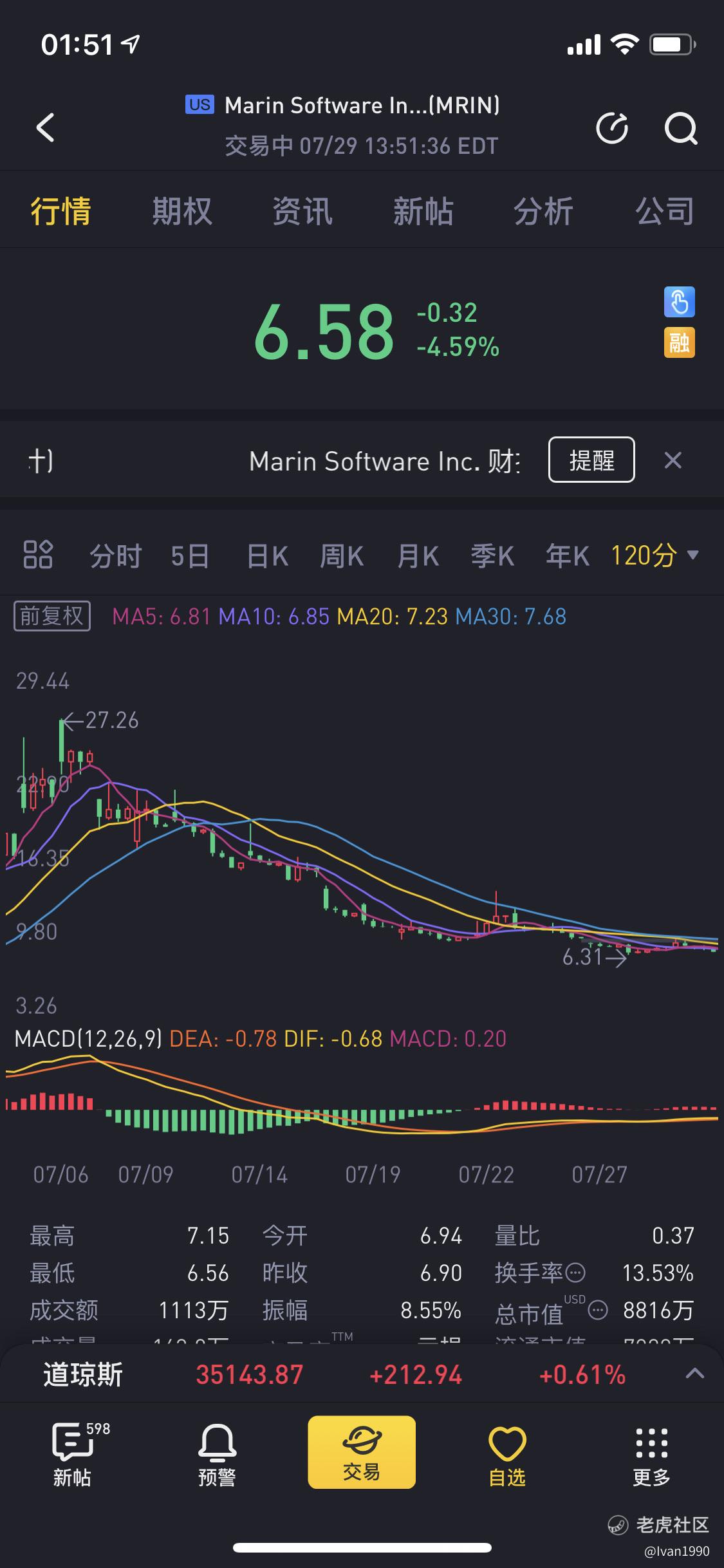
Task: Tap the 最高 7.15 value
Action: pyautogui.click(x=209, y=1235)
